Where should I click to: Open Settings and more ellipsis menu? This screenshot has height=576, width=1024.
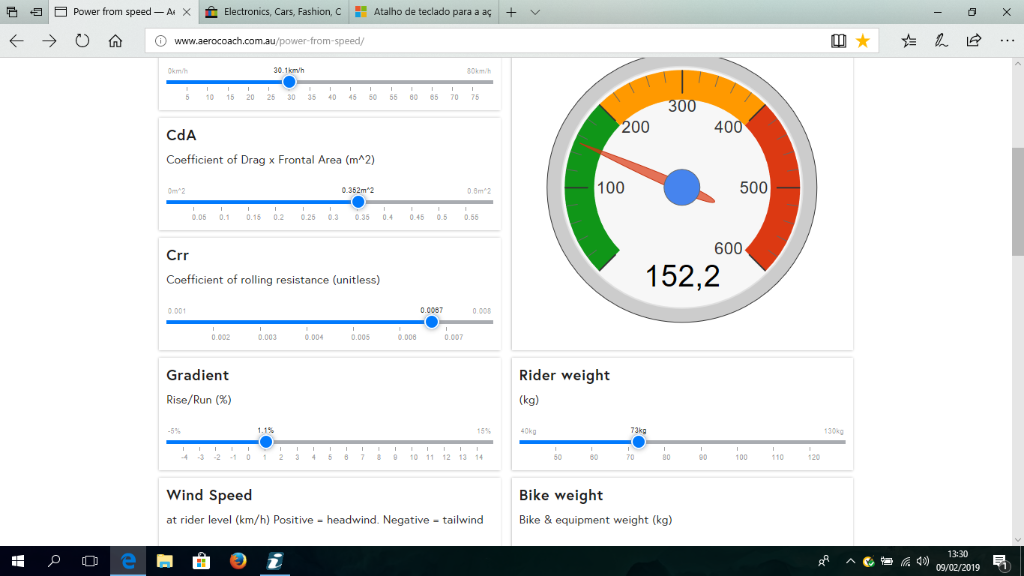[x=1005, y=41]
